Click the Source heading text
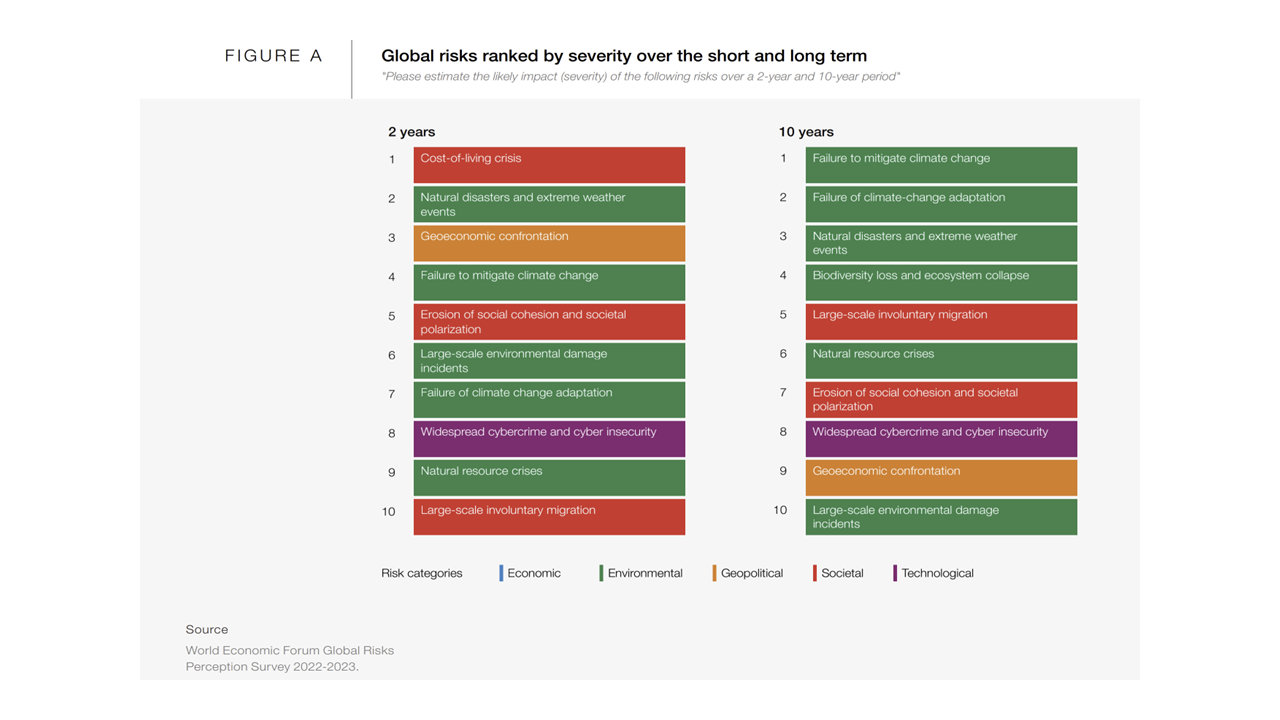 [x=207, y=629]
